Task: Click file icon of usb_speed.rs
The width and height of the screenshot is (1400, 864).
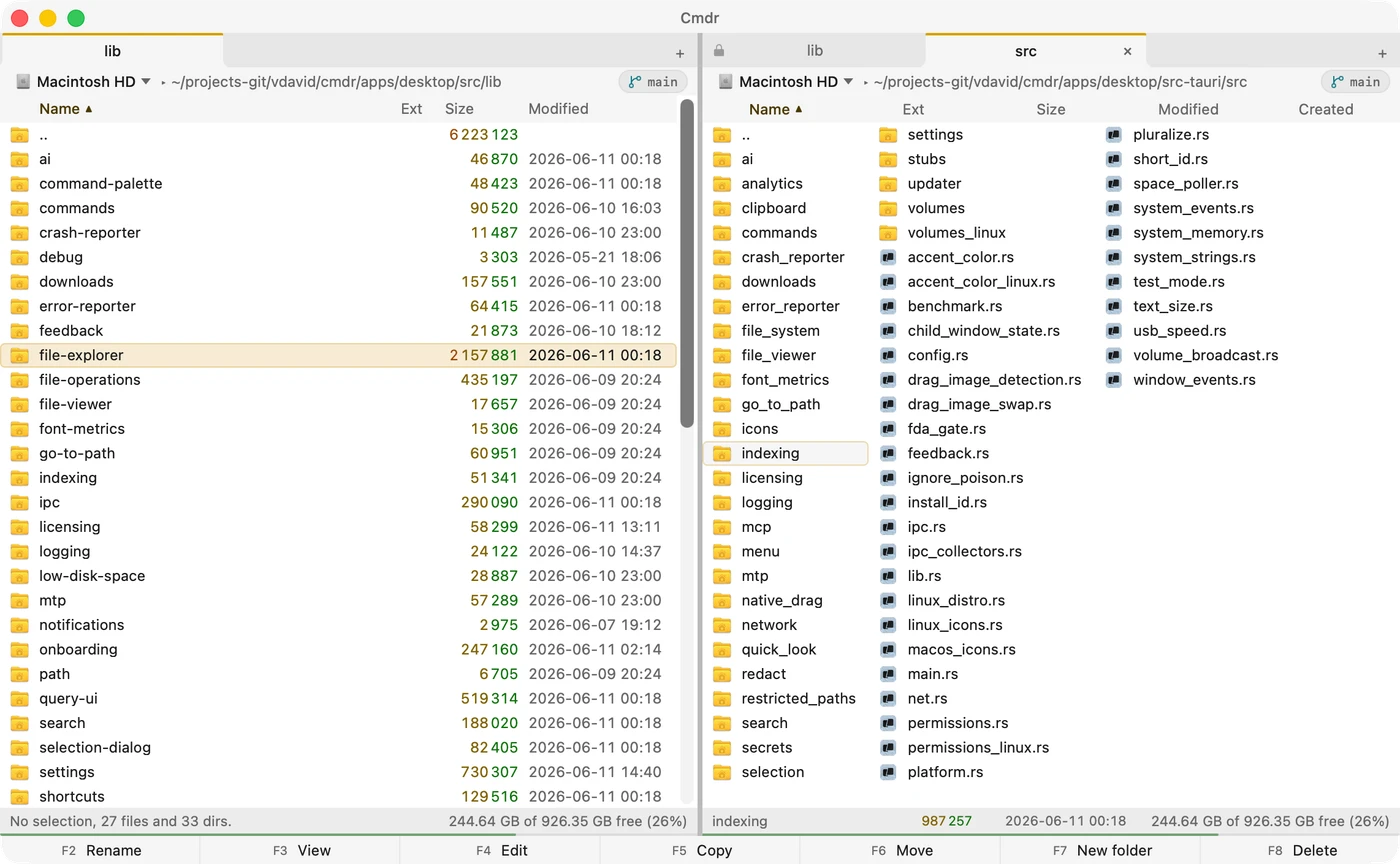Action: pyautogui.click(x=1114, y=331)
